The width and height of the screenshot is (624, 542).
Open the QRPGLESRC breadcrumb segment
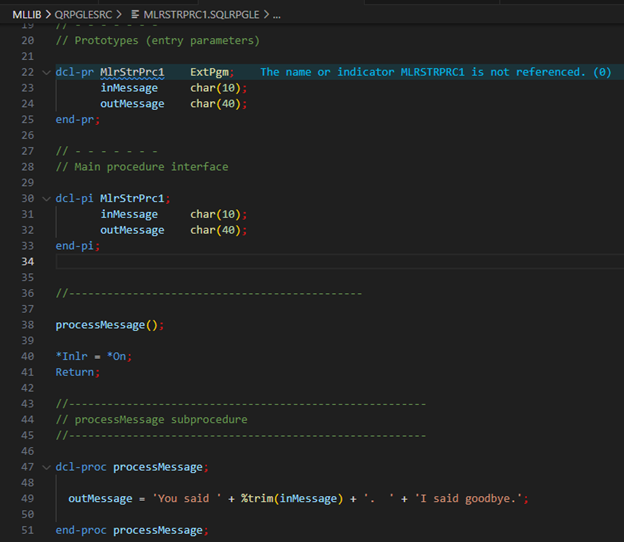tap(83, 15)
